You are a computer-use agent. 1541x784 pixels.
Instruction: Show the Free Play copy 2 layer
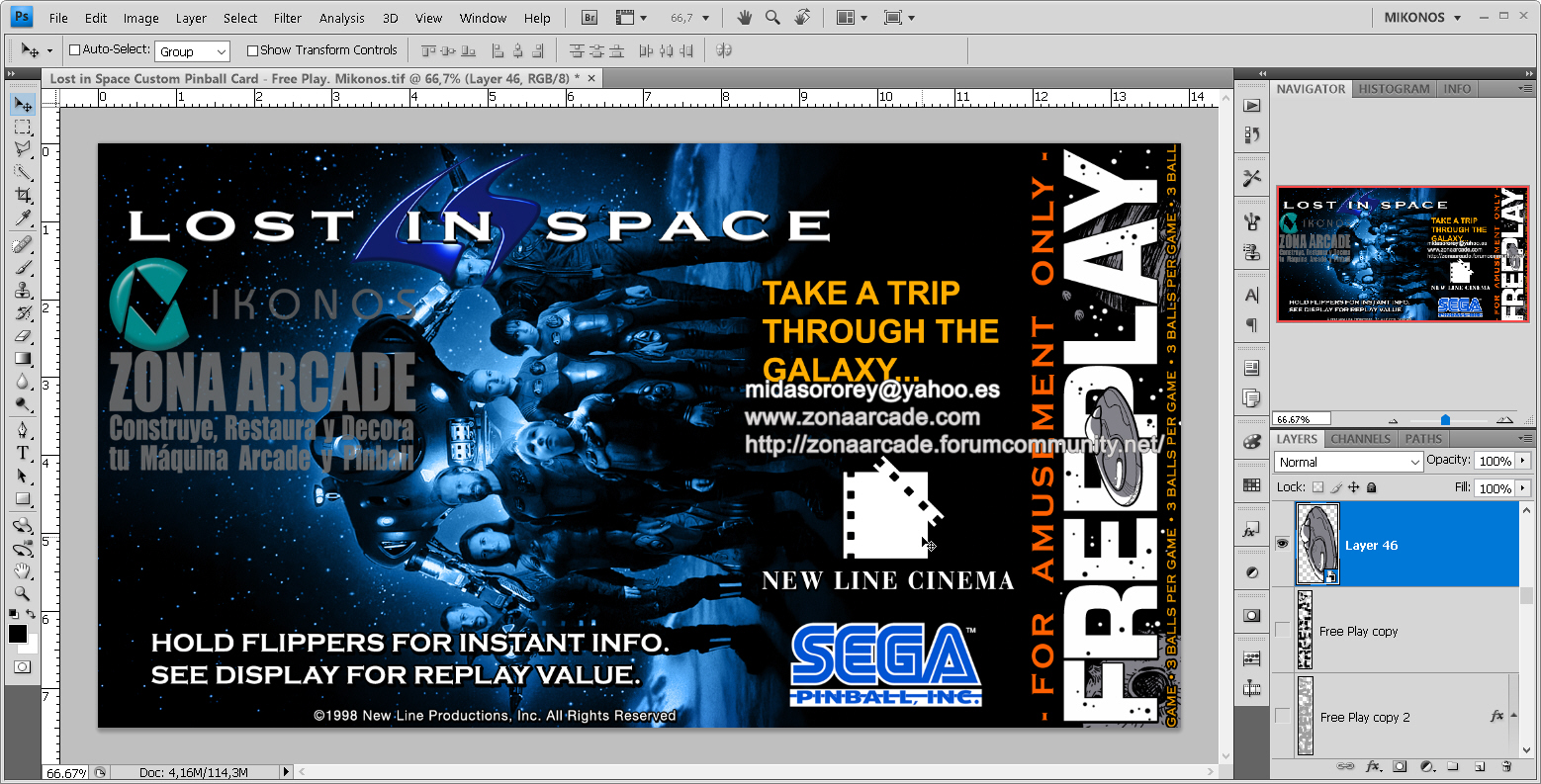coord(1283,716)
